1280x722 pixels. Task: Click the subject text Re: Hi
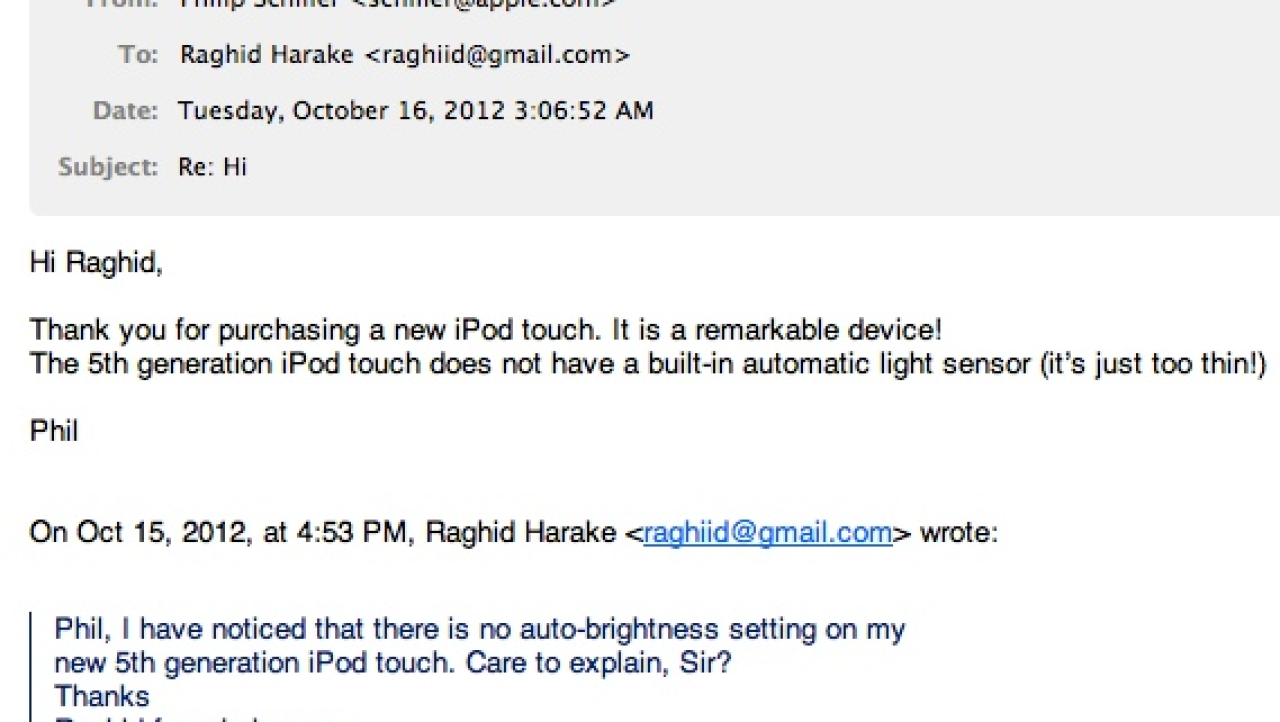(212, 166)
